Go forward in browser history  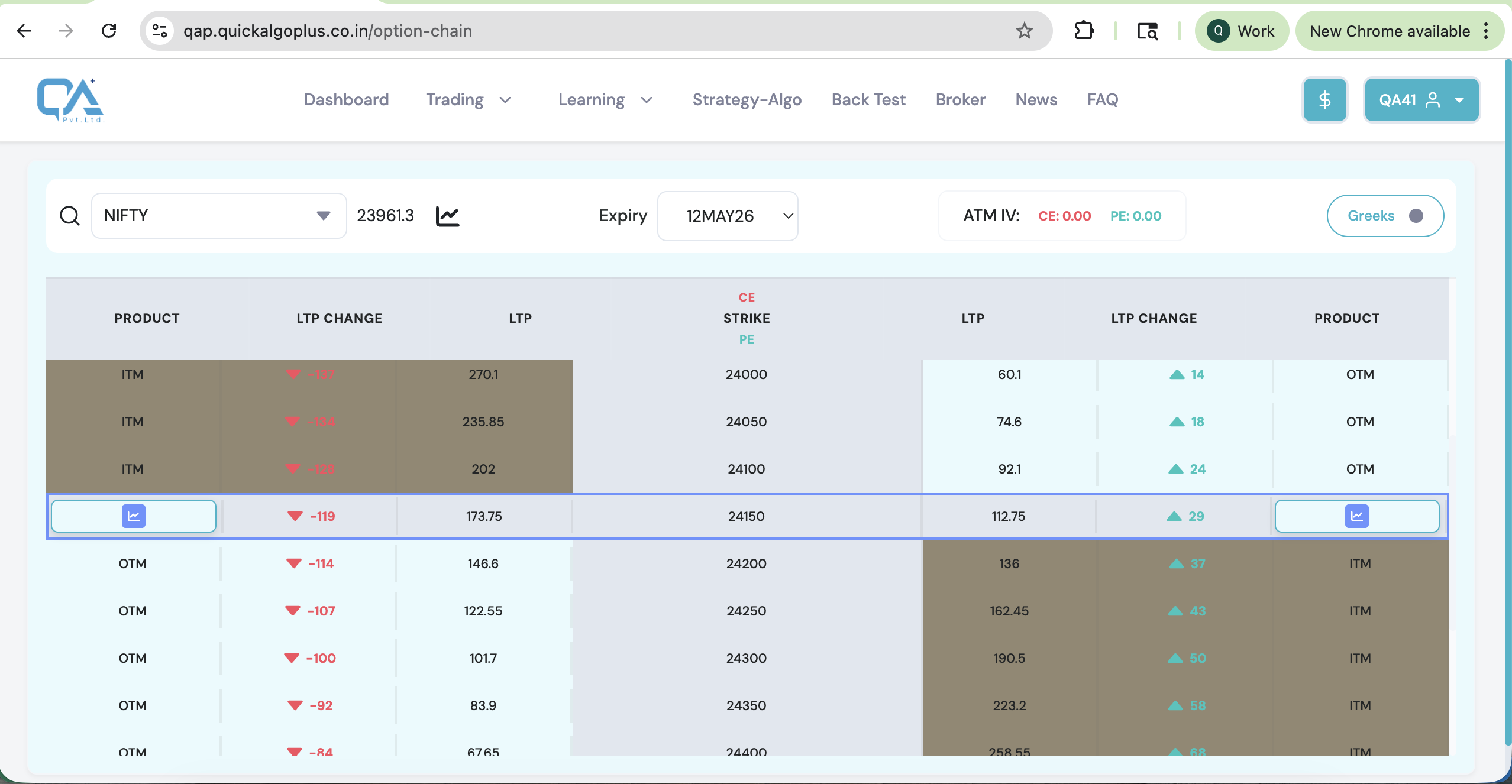click(x=66, y=31)
